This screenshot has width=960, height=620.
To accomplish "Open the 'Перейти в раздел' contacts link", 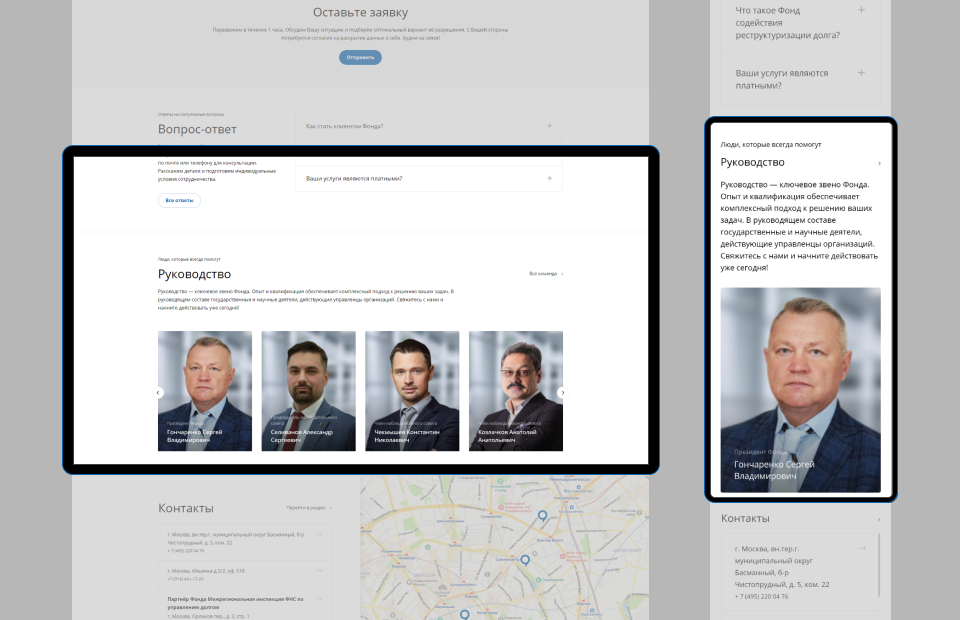I will point(309,508).
